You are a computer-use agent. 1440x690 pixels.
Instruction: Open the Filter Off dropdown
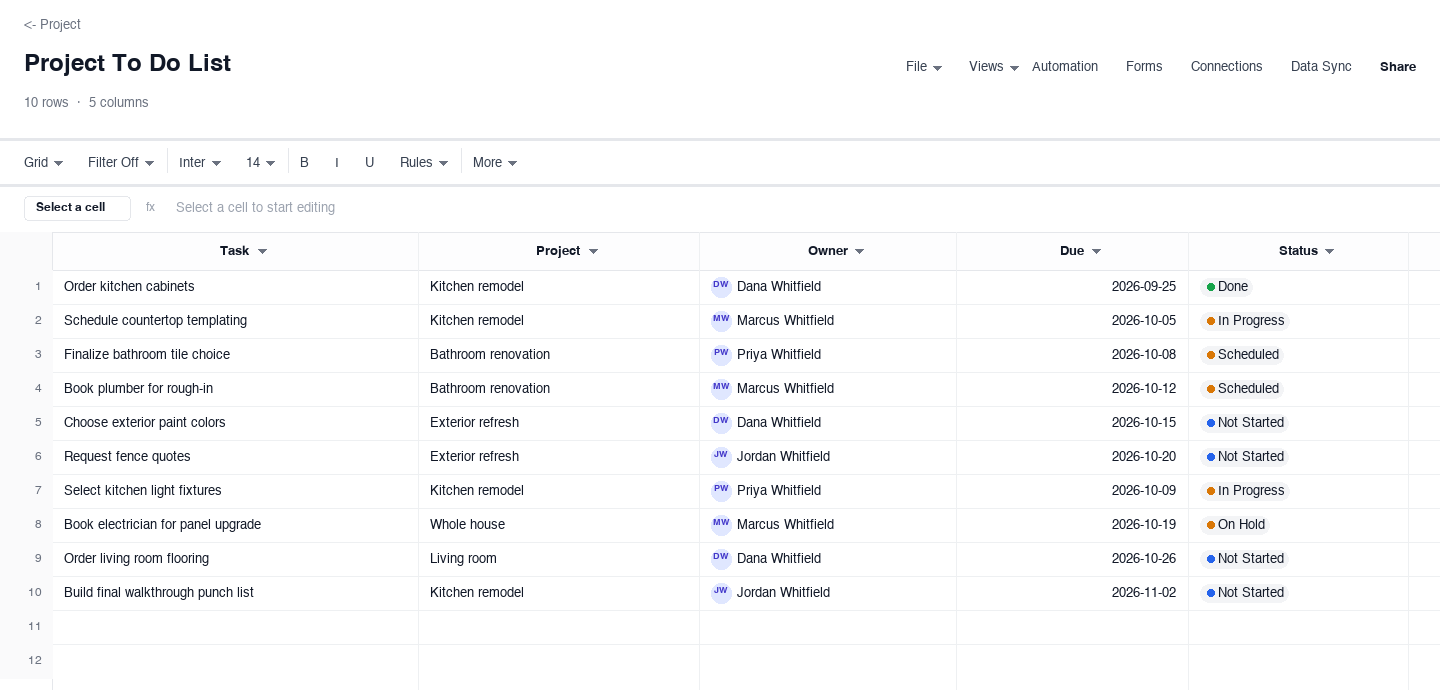coord(121,162)
